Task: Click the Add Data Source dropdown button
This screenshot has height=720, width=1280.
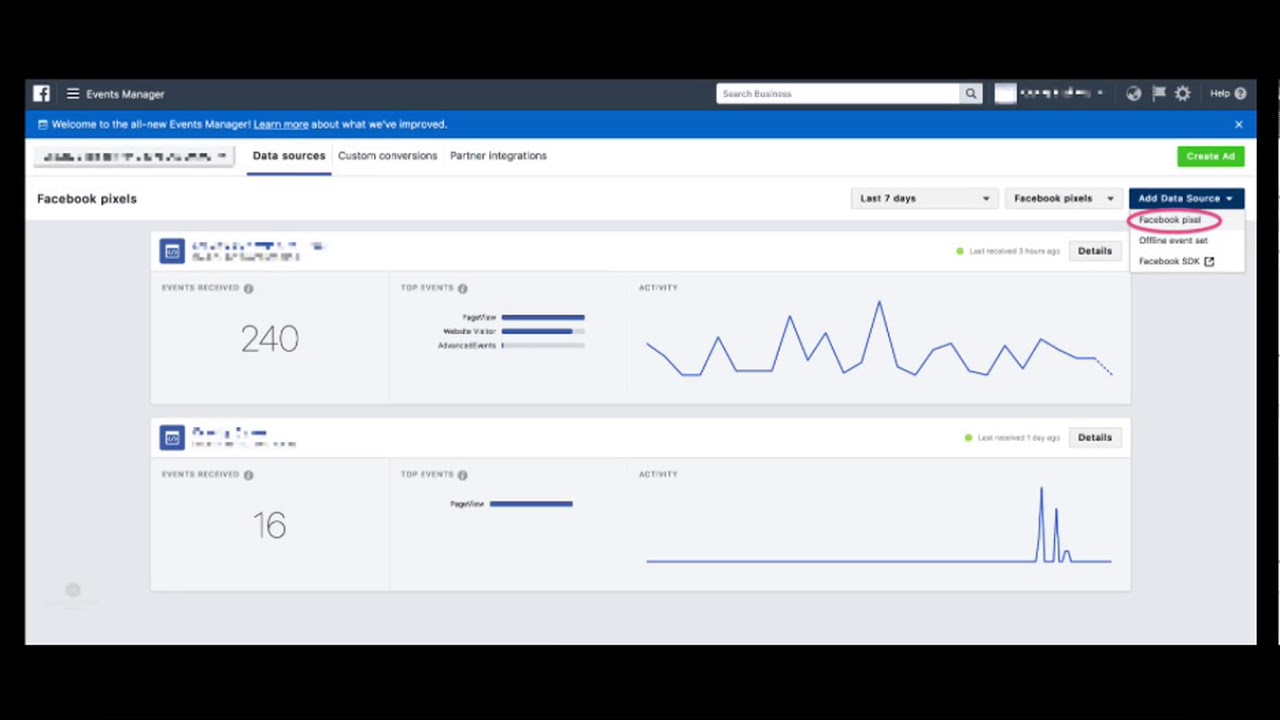Action: (x=1186, y=198)
